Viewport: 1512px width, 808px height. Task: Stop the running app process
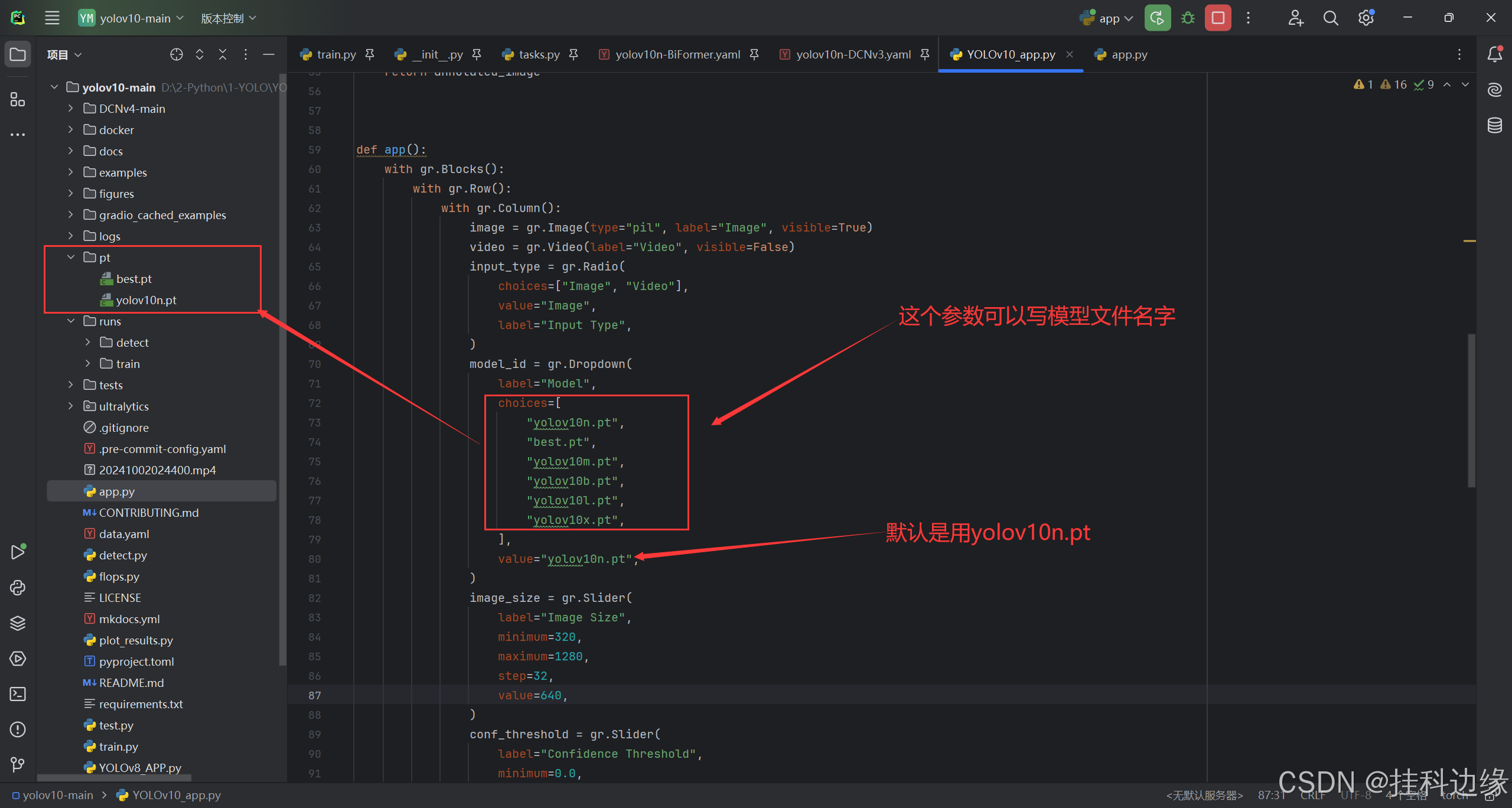[x=1218, y=18]
